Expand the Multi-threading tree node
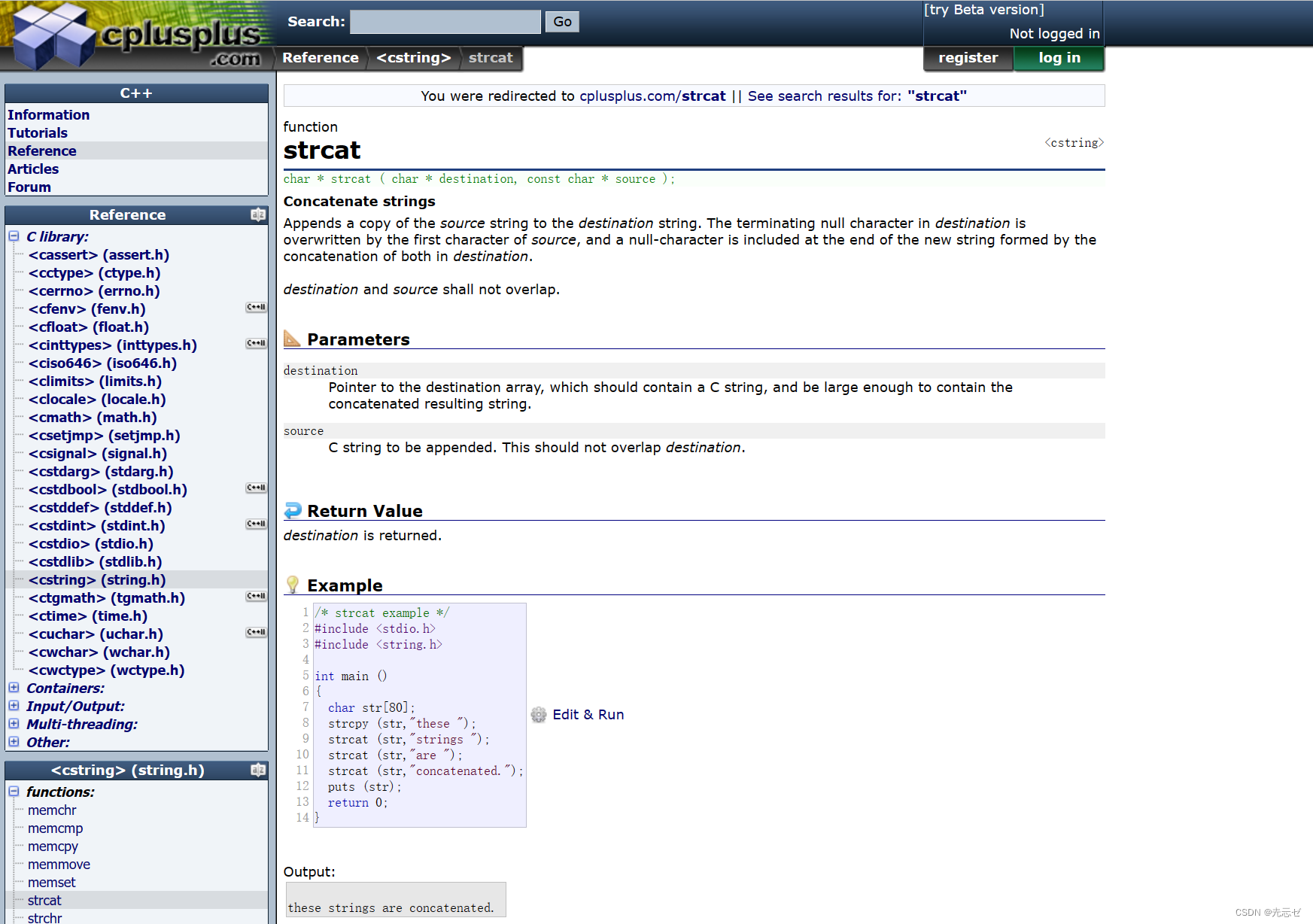The image size is (1313, 924). 14,724
